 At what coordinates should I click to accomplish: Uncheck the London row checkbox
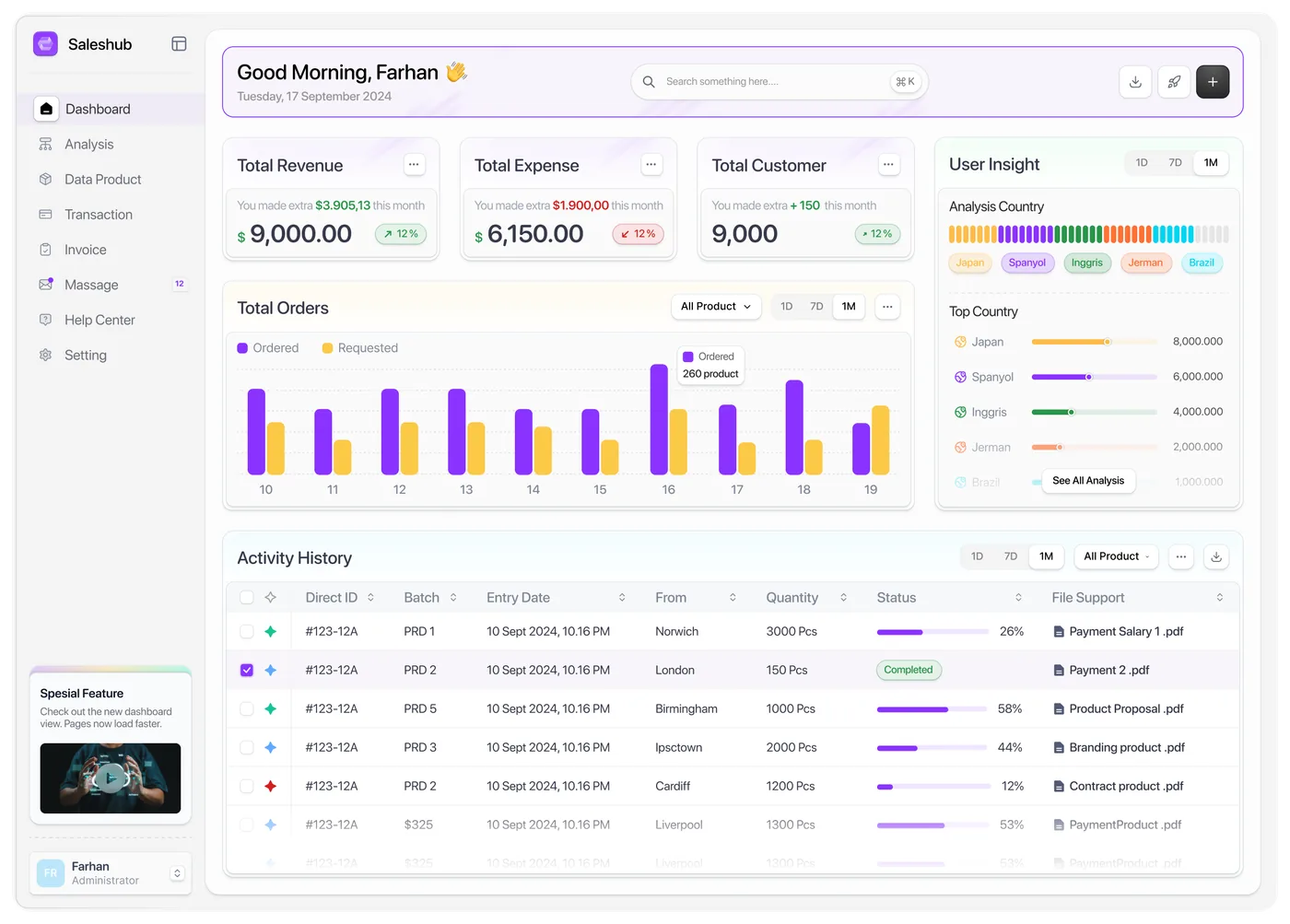pos(246,671)
